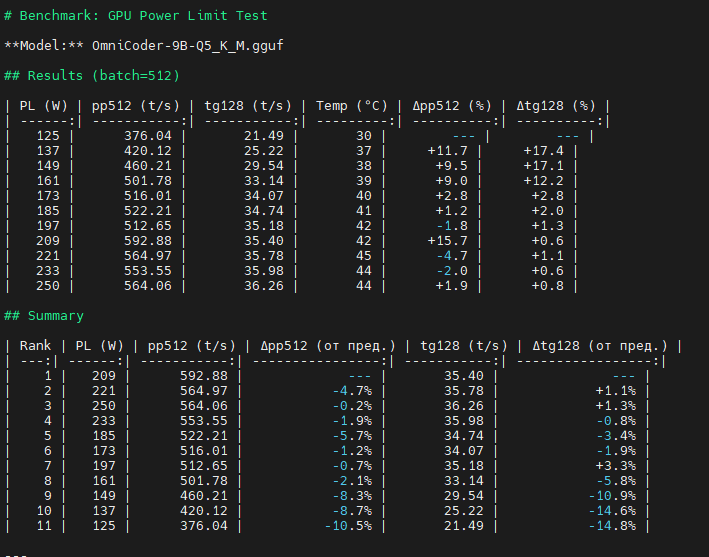709x557 pixels.
Task: Click the +17.4 value in Results table
Action: coord(544,151)
